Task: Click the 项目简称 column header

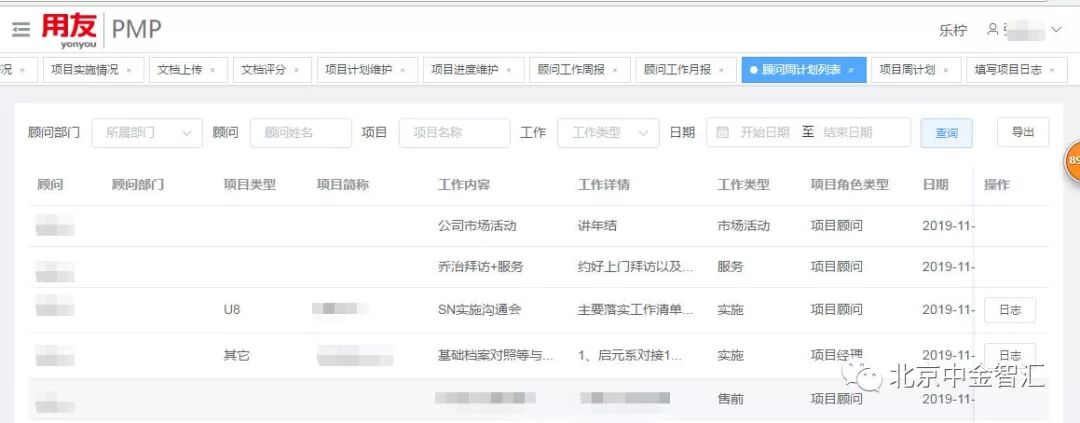Action: pyautogui.click(x=343, y=185)
